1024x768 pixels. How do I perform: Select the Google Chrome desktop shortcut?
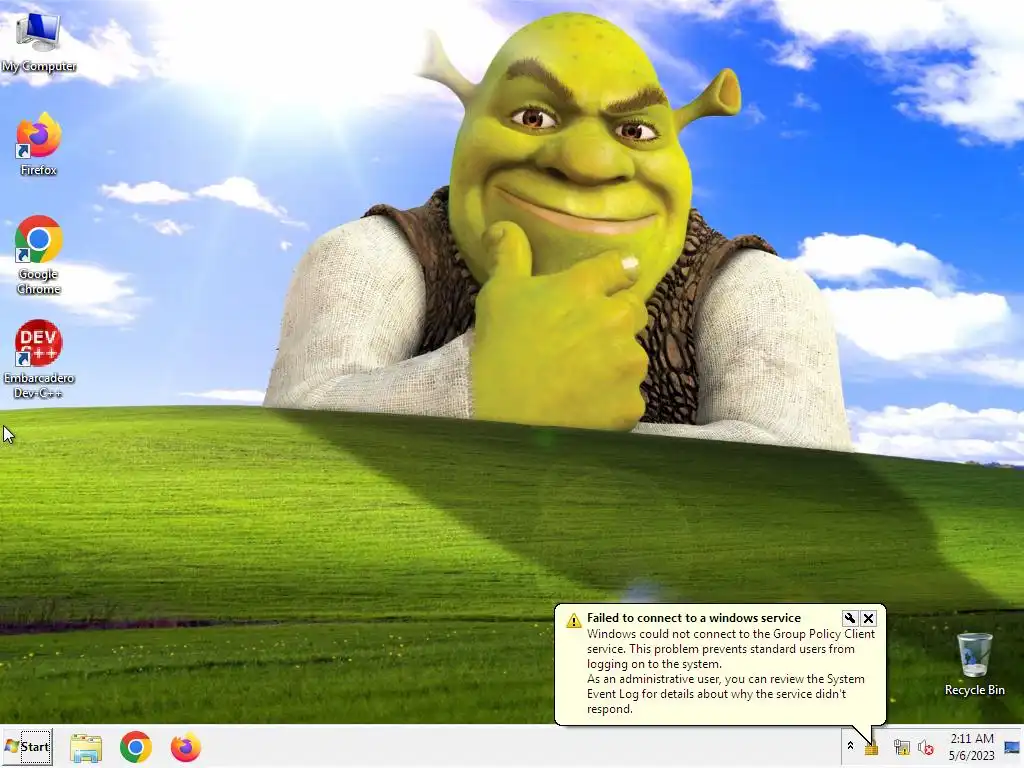pos(38,255)
